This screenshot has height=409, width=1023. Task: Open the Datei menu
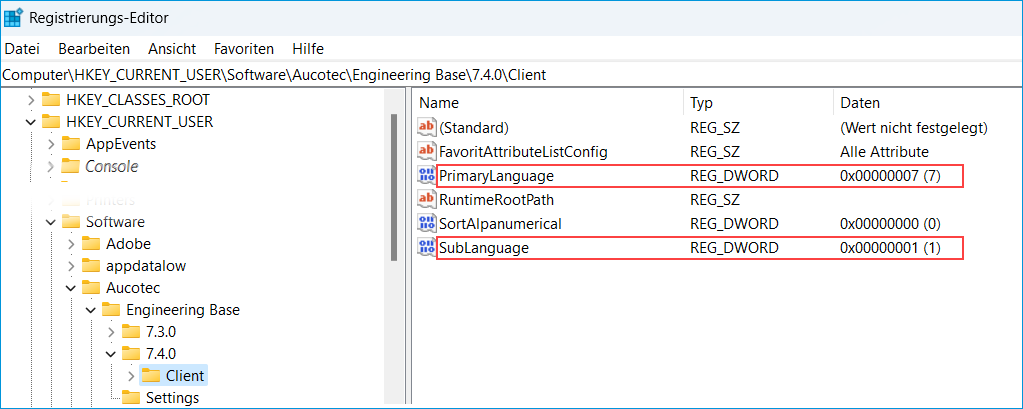[x=22, y=49]
